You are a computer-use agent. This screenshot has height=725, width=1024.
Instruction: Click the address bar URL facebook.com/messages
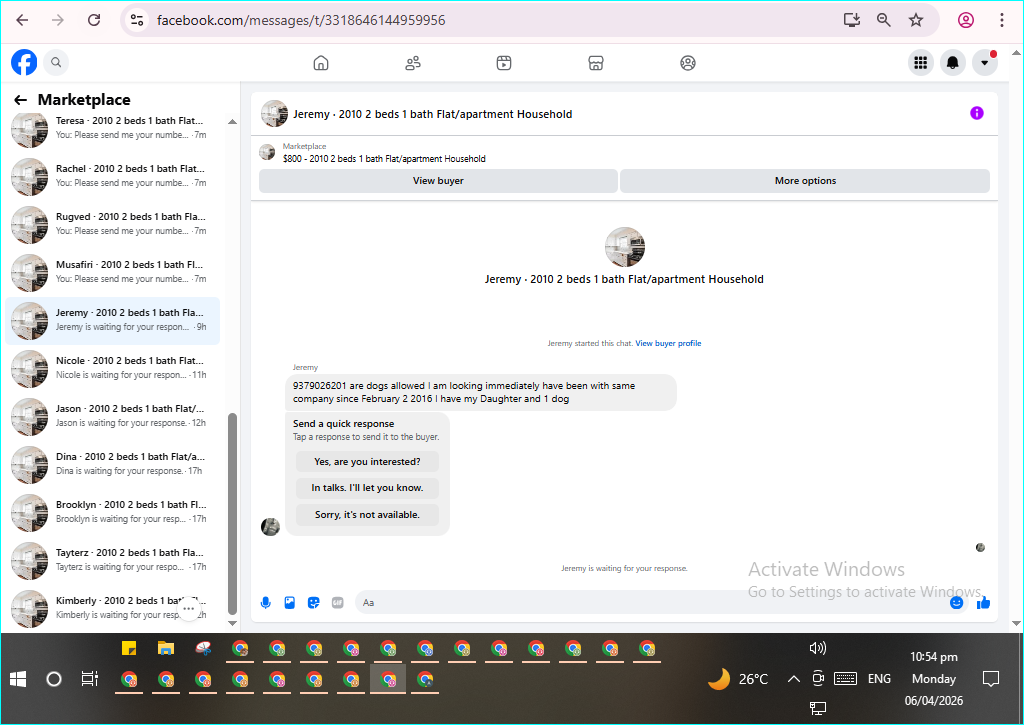click(301, 20)
